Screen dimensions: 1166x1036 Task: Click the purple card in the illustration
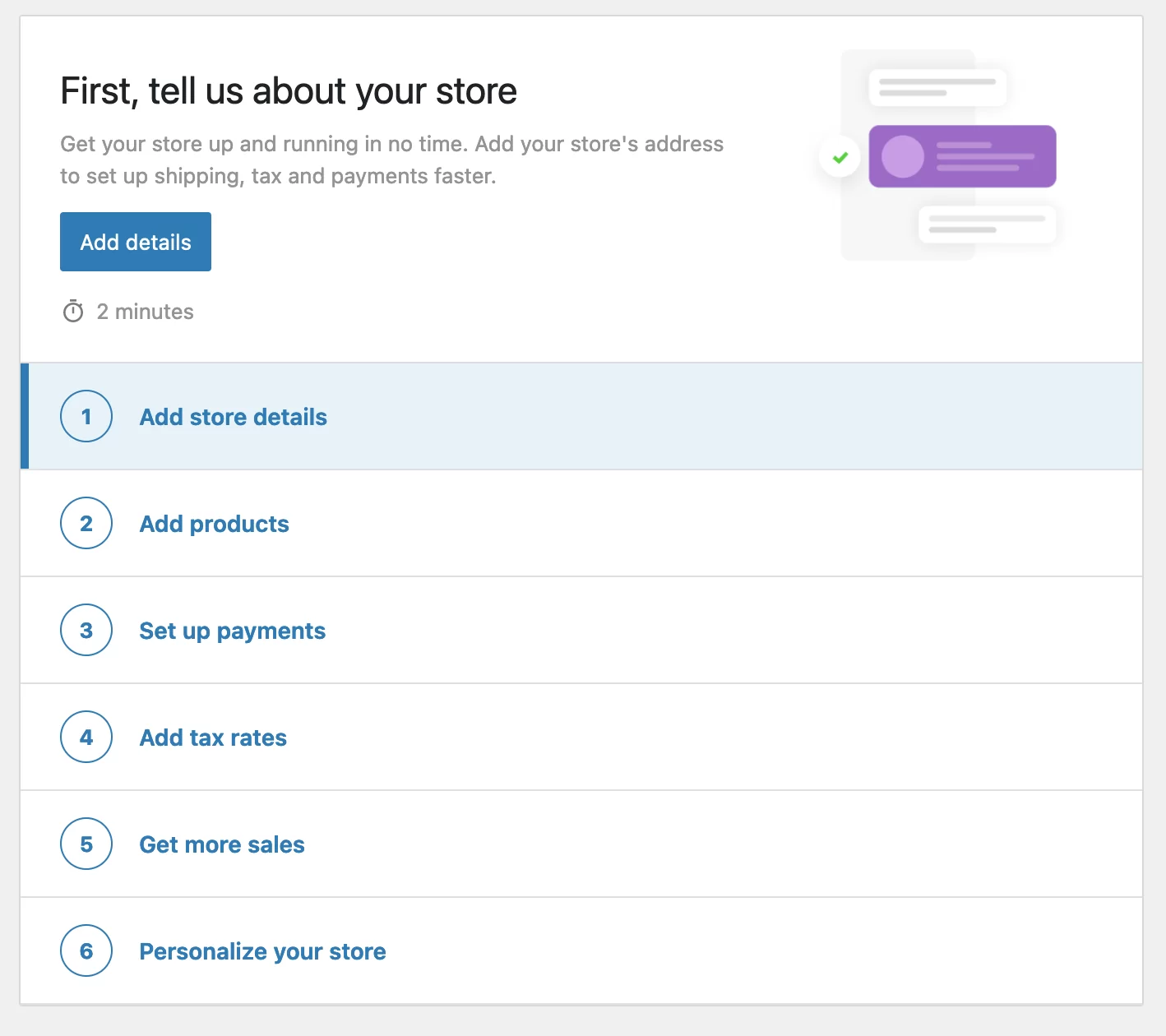(x=962, y=156)
